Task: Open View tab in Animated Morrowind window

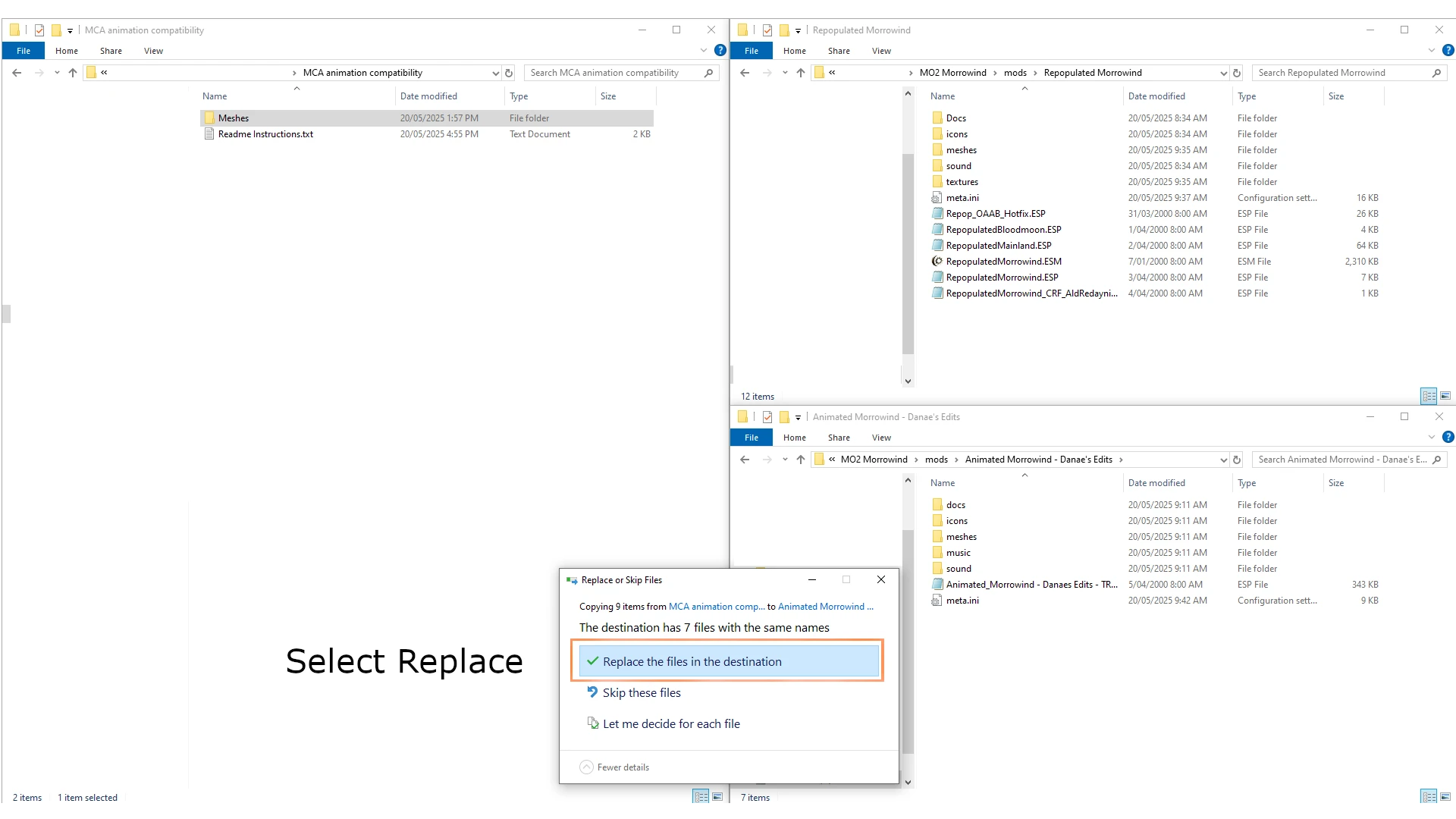Action: pyautogui.click(x=881, y=438)
